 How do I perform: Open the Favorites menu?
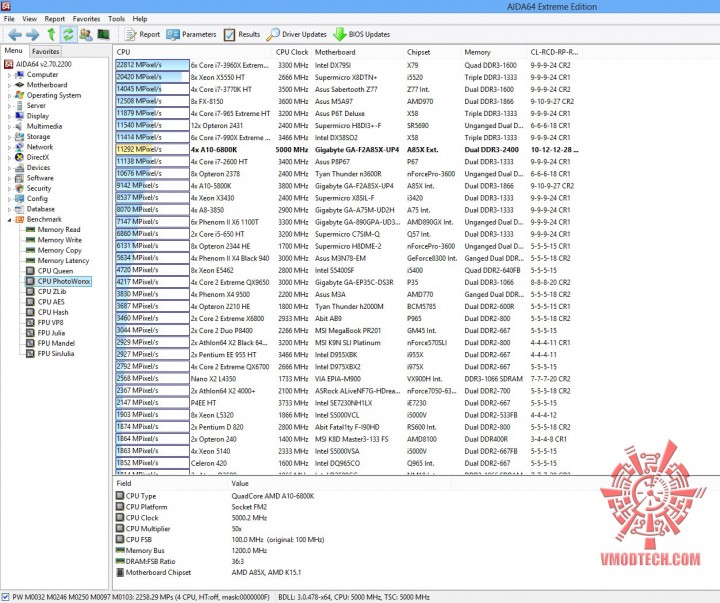coord(86,19)
